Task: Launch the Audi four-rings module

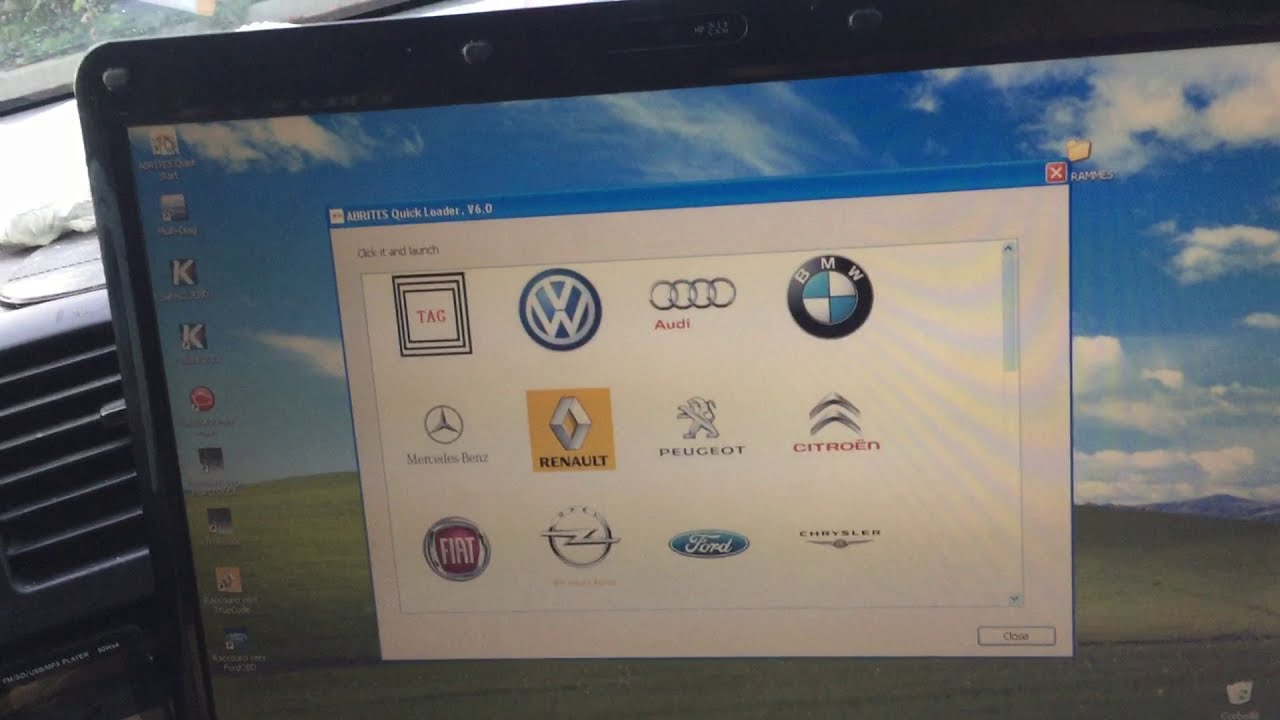Action: click(x=692, y=302)
